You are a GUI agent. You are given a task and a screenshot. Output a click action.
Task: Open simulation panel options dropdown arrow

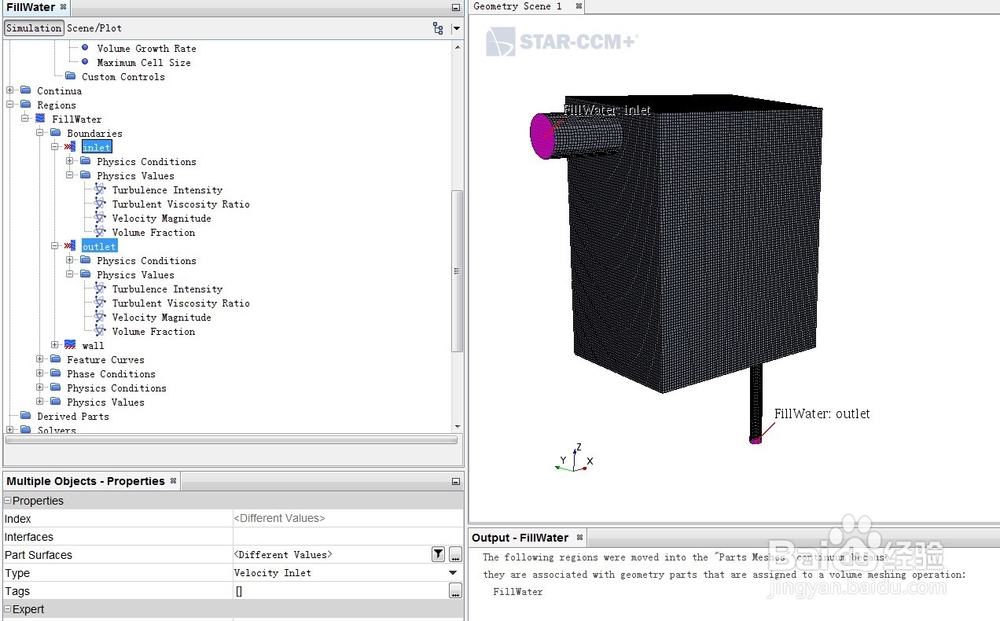(x=456, y=29)
